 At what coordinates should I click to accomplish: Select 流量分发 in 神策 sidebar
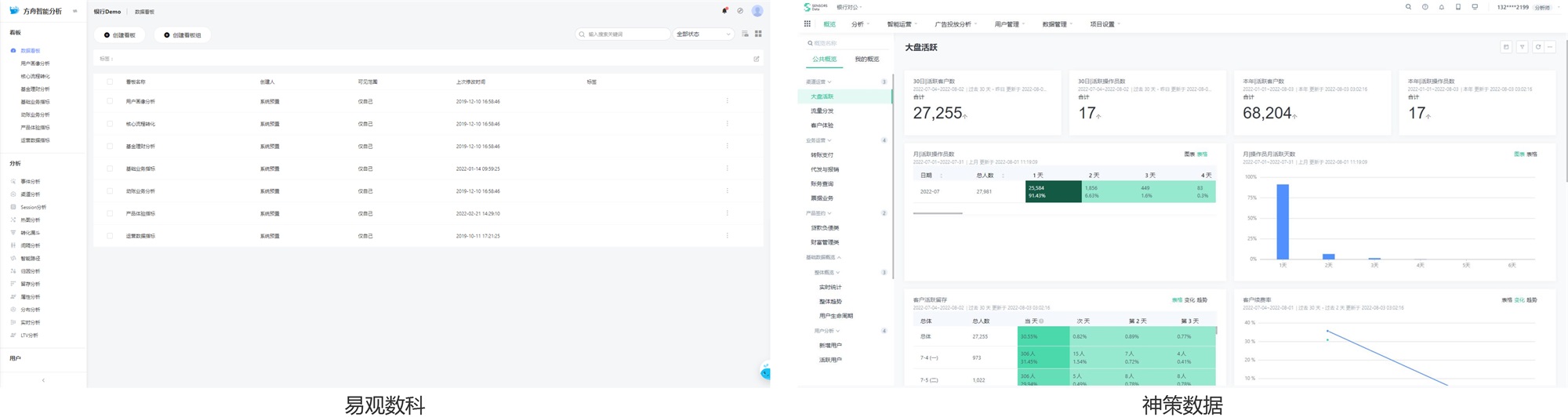pos(822,111)
